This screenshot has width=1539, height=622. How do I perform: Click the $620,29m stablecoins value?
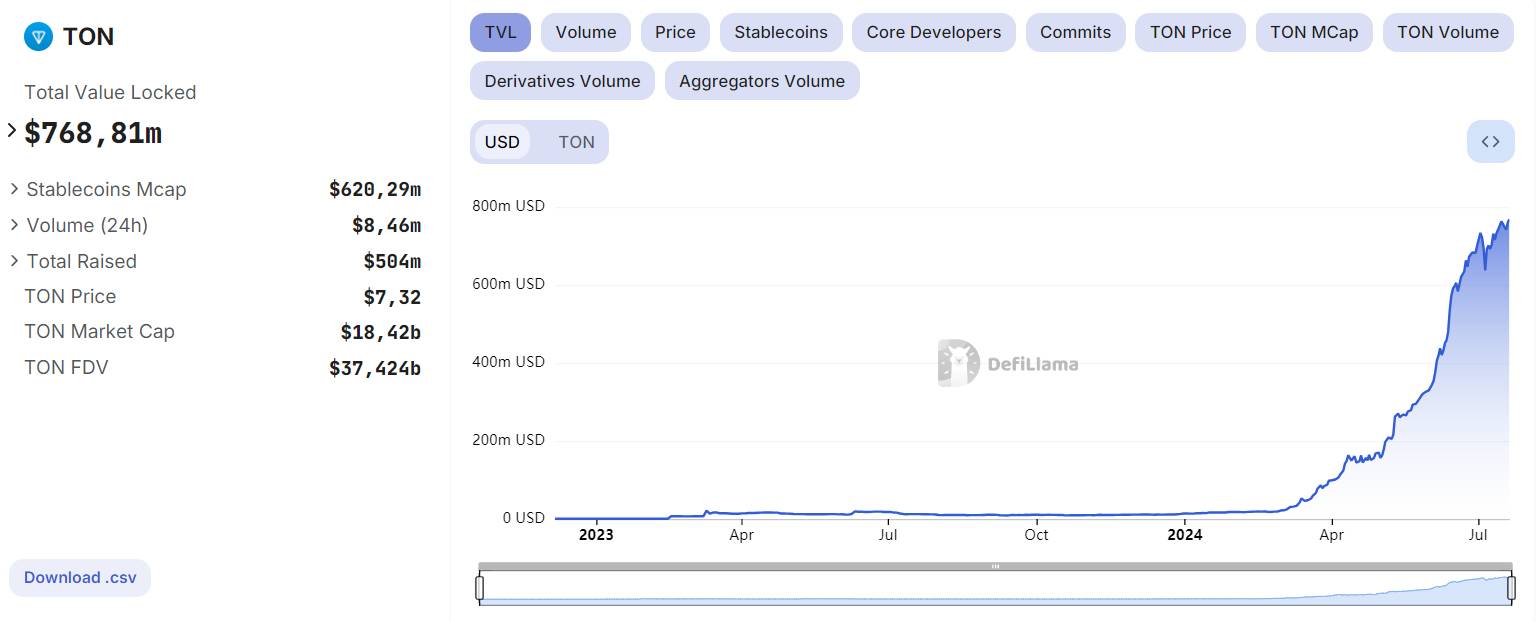[x=375, y=189]
